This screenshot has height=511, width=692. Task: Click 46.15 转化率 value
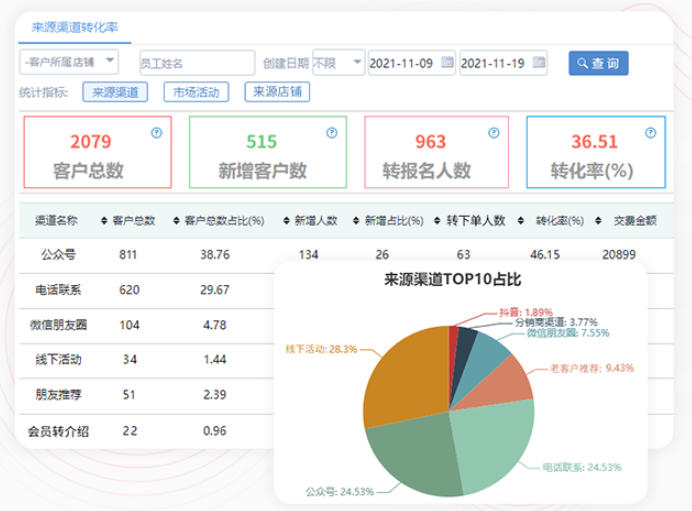point(545,255)
